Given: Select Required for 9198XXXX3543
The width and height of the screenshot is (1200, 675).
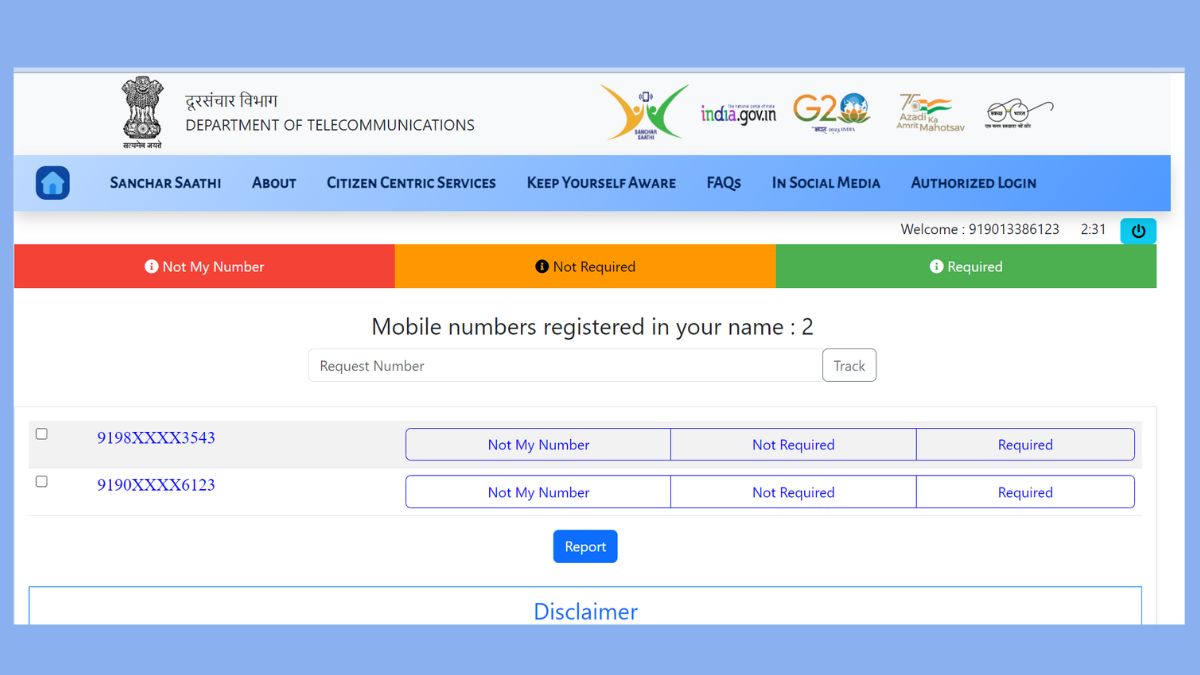Looking at the screenshot, I should coord(1025,445).
